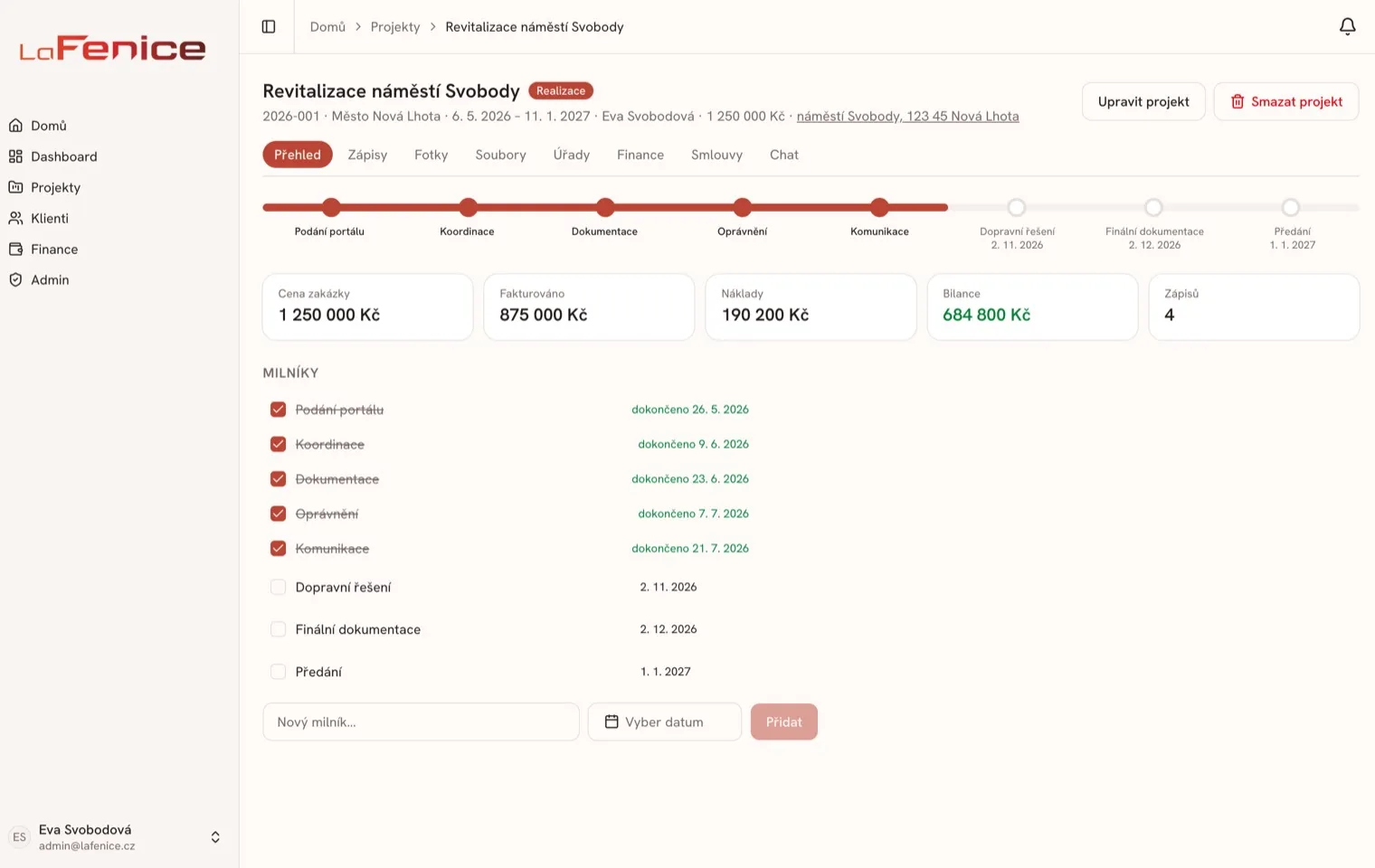Viewport: 1375px width, 868px height.
Task: Click the Projekty folder icon
Action: click(15, 187)
